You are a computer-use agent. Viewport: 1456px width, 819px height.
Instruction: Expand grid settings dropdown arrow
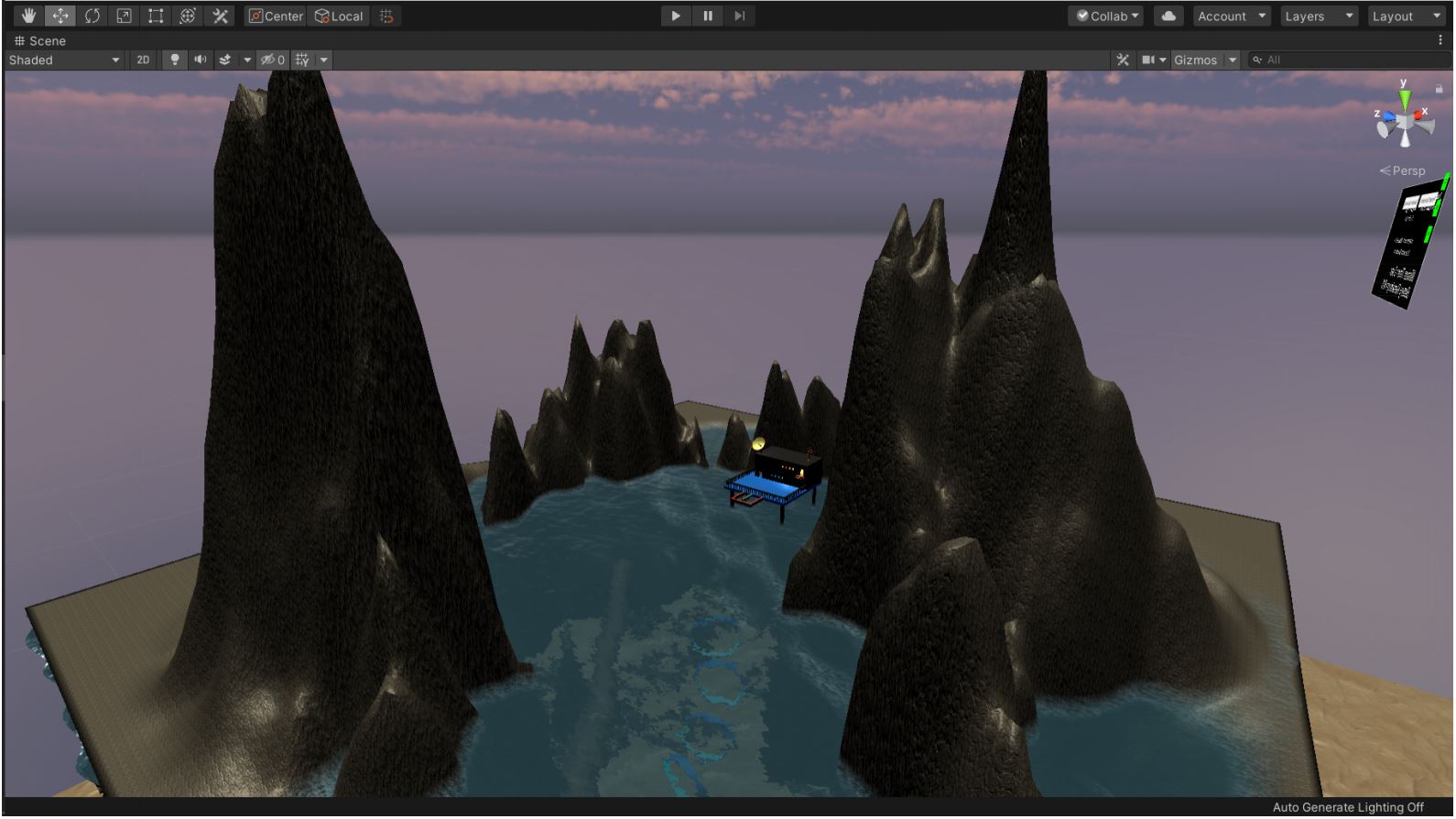(323, 60)
